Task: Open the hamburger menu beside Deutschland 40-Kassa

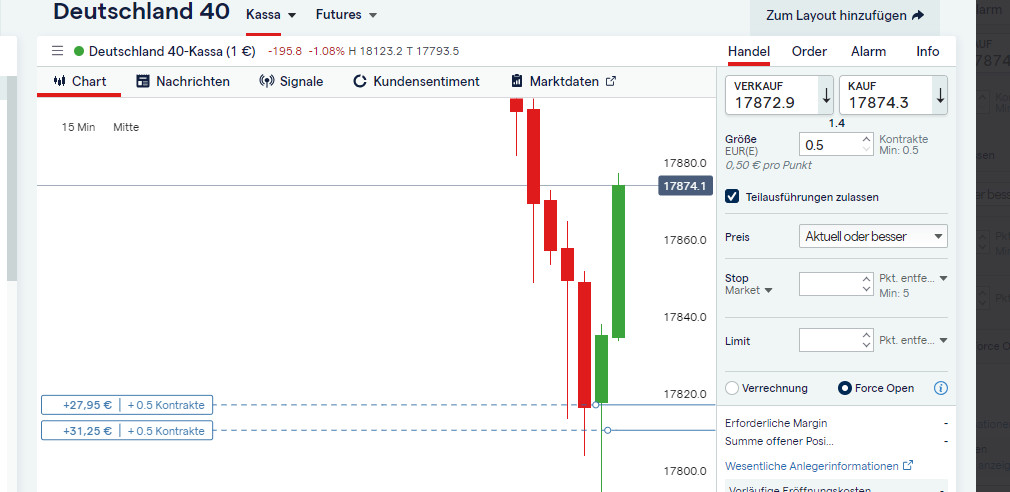Action: 57,51
